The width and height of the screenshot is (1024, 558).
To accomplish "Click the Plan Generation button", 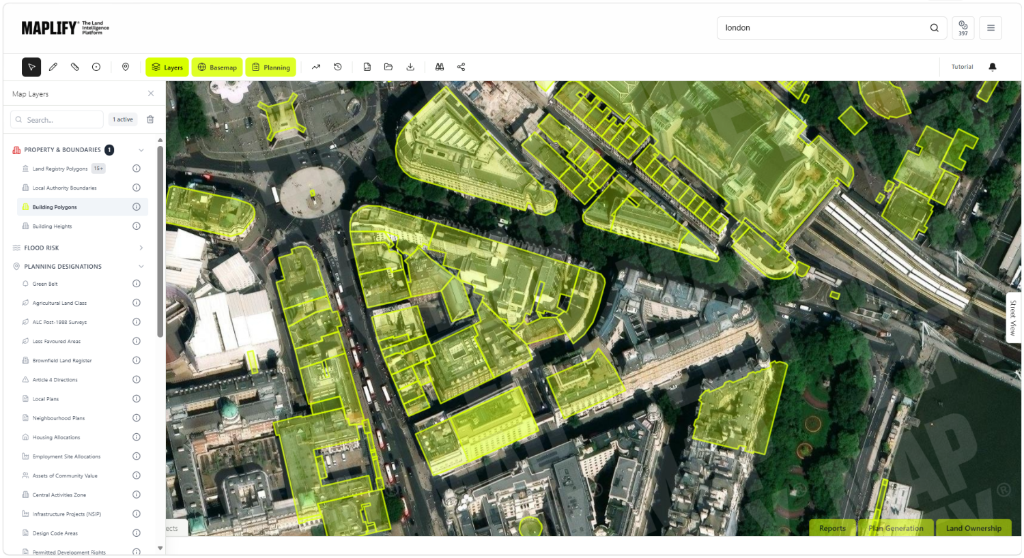I will click(896, 528).
